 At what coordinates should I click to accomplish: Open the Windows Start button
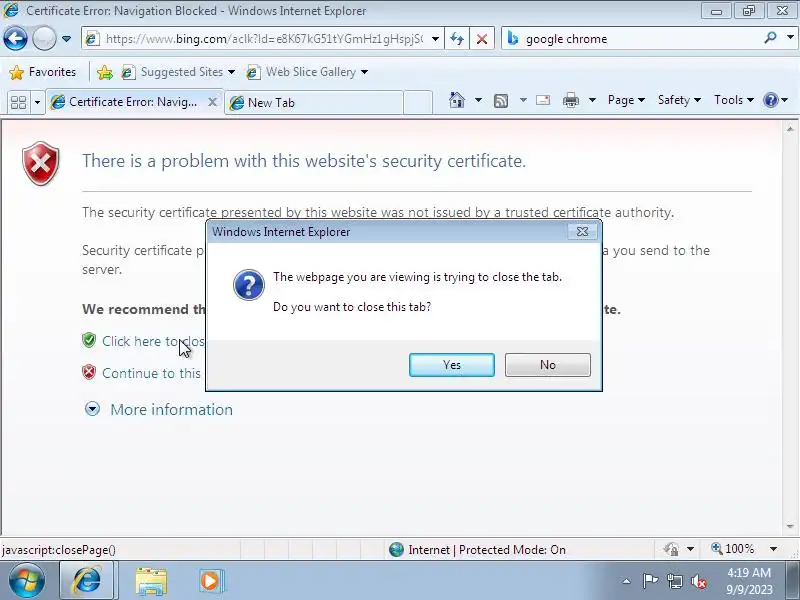click(27, 581)
